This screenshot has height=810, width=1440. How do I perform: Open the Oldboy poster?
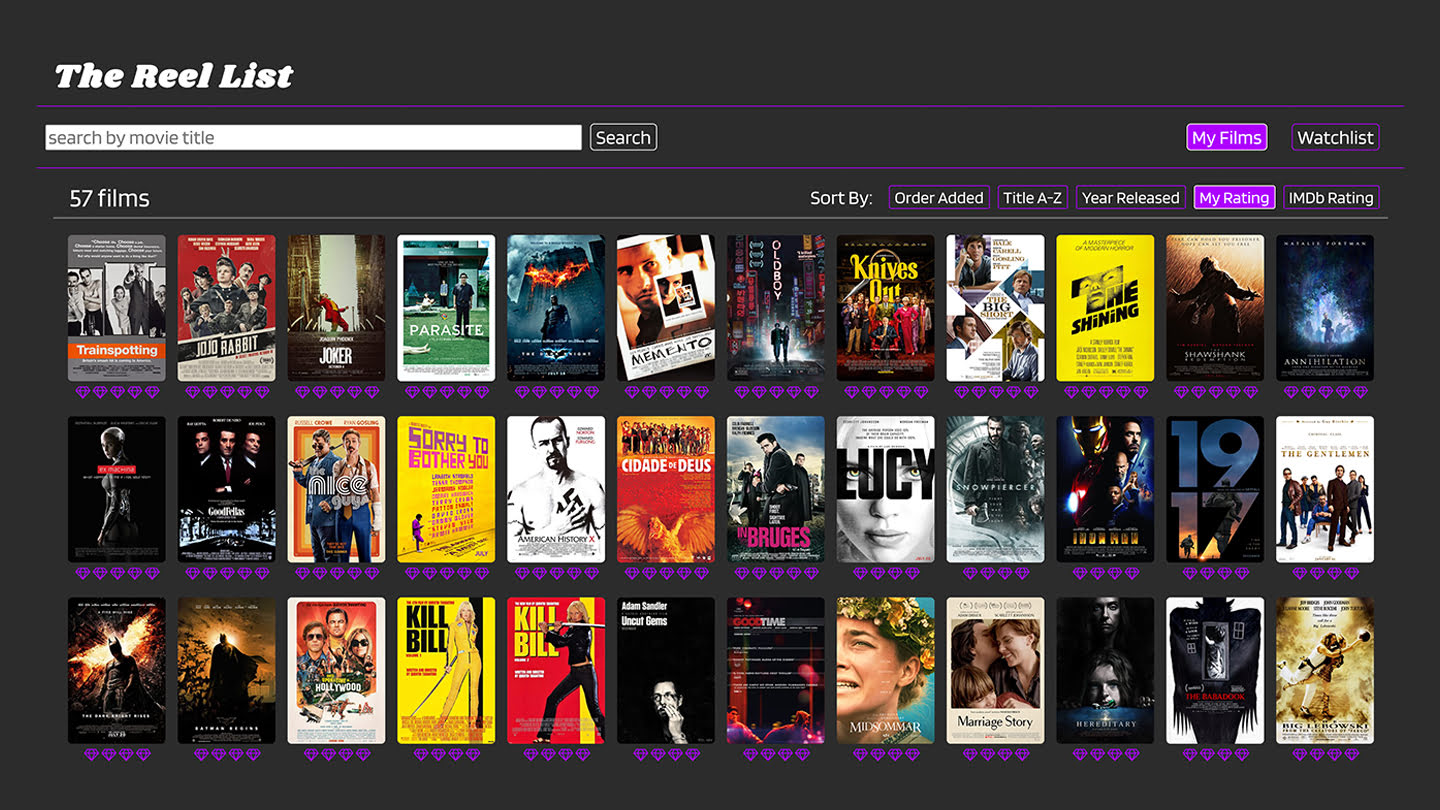tap(776, 308)
